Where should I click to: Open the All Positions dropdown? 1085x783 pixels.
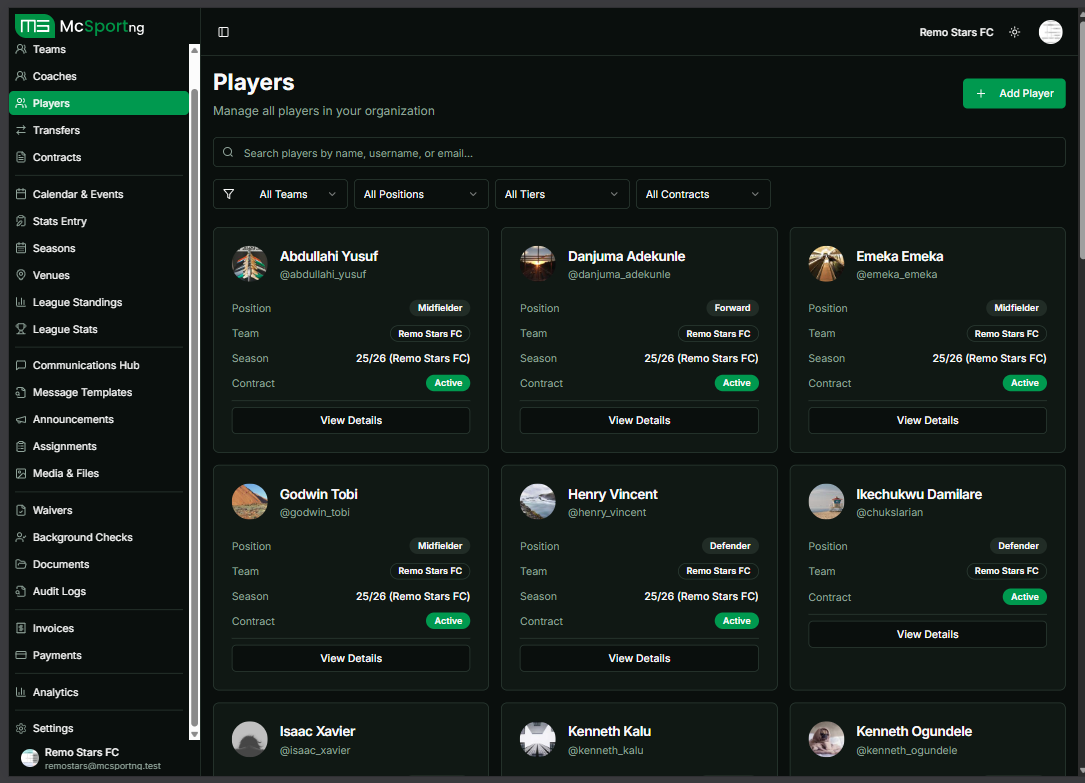421,193
